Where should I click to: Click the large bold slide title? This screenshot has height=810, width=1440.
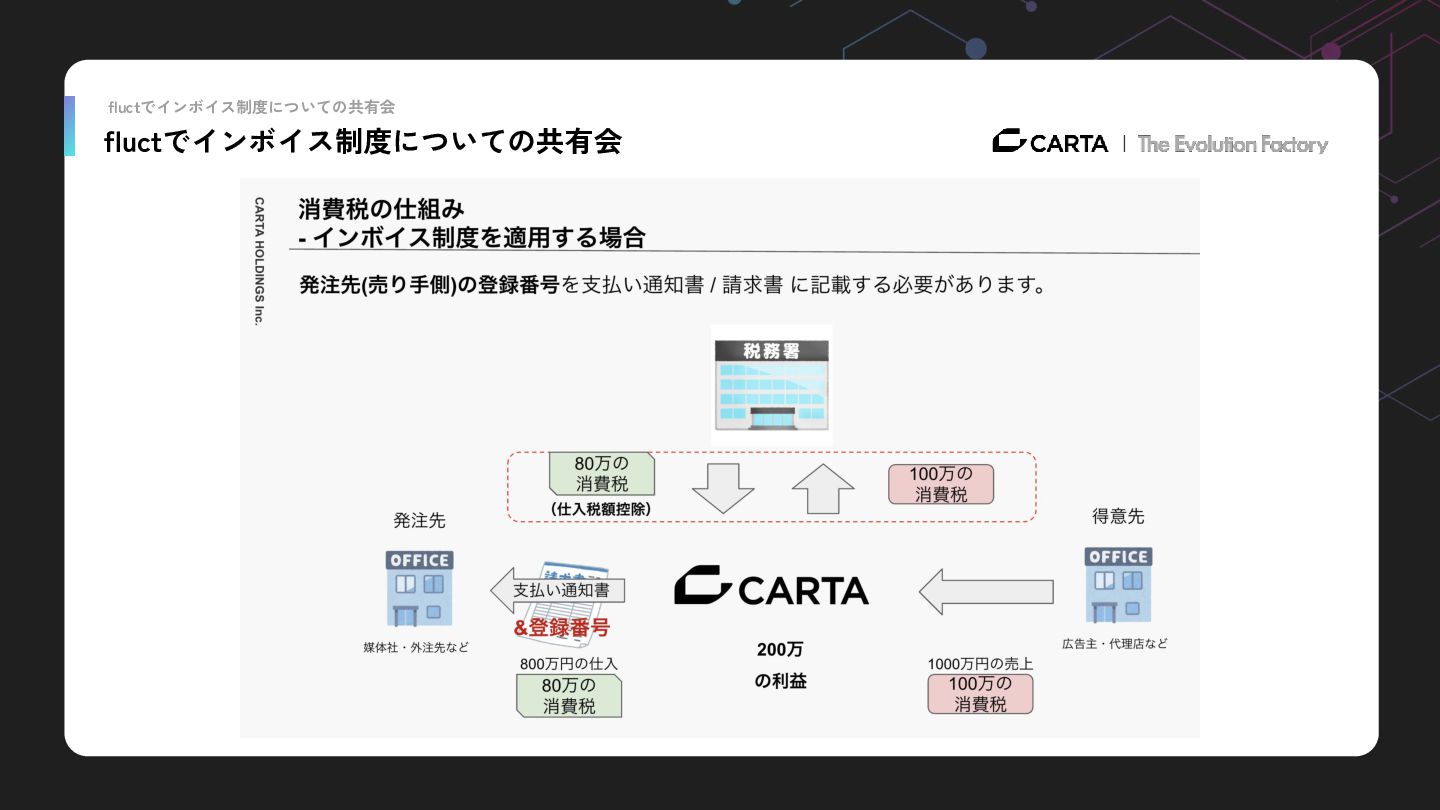point(363,142)
